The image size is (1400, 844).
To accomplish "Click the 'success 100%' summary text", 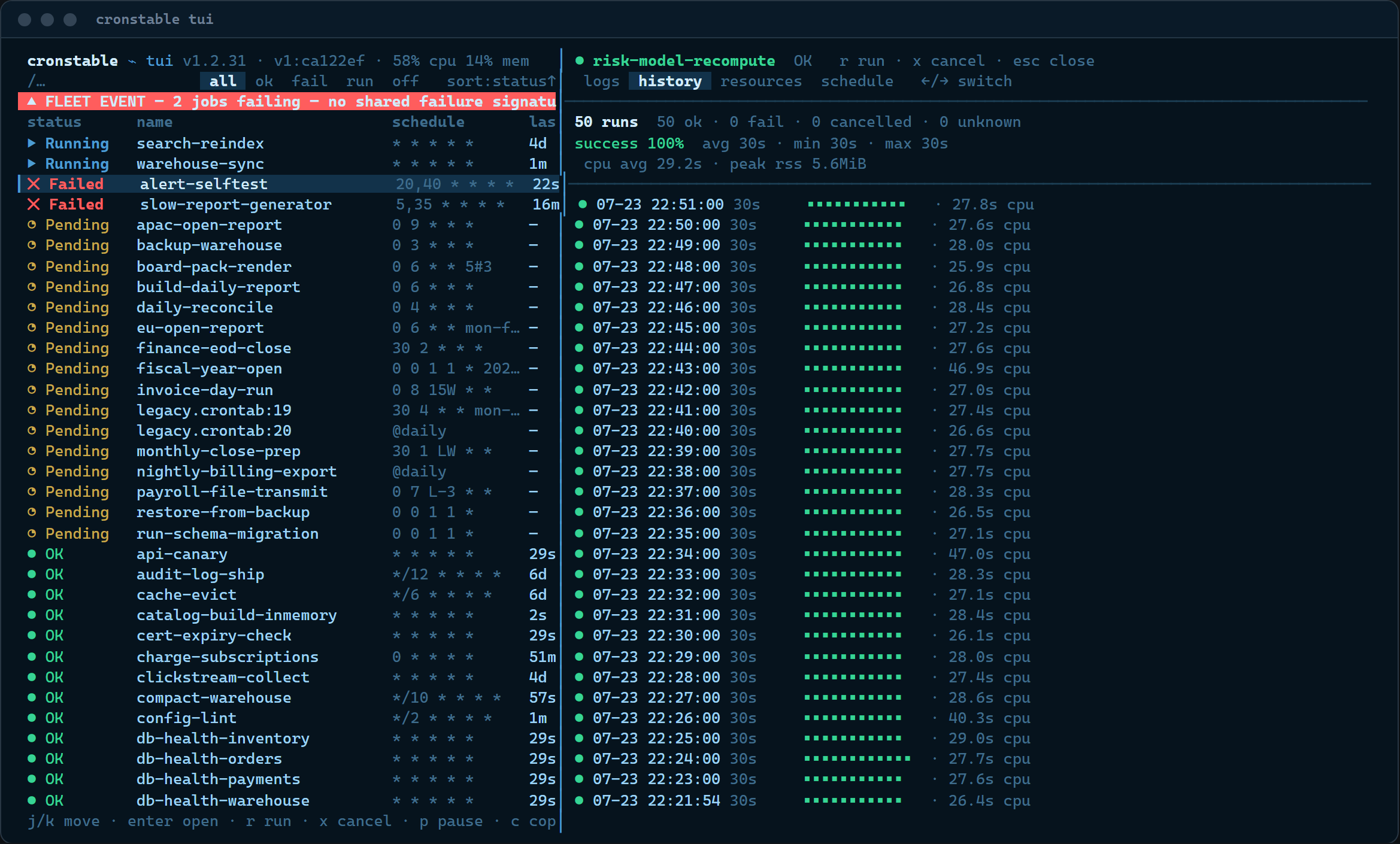I will pos(629,143).
